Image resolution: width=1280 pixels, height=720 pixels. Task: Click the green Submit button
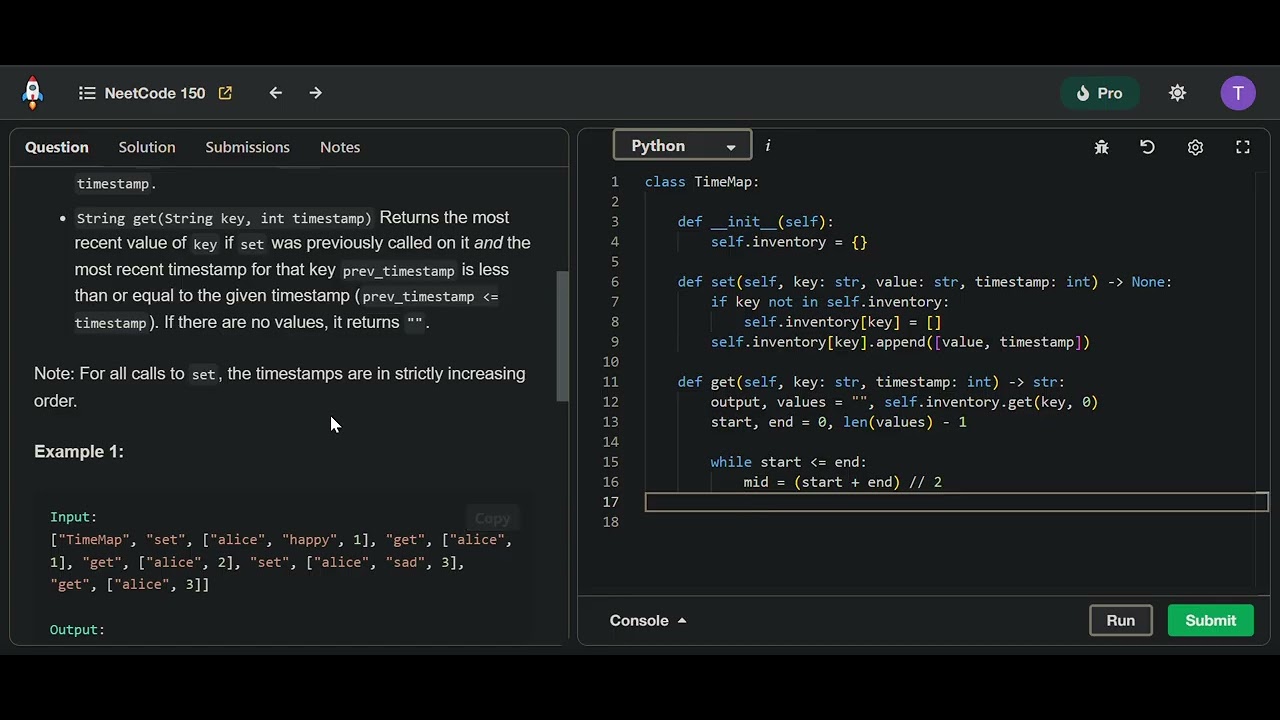click(x=1210, y=620)
